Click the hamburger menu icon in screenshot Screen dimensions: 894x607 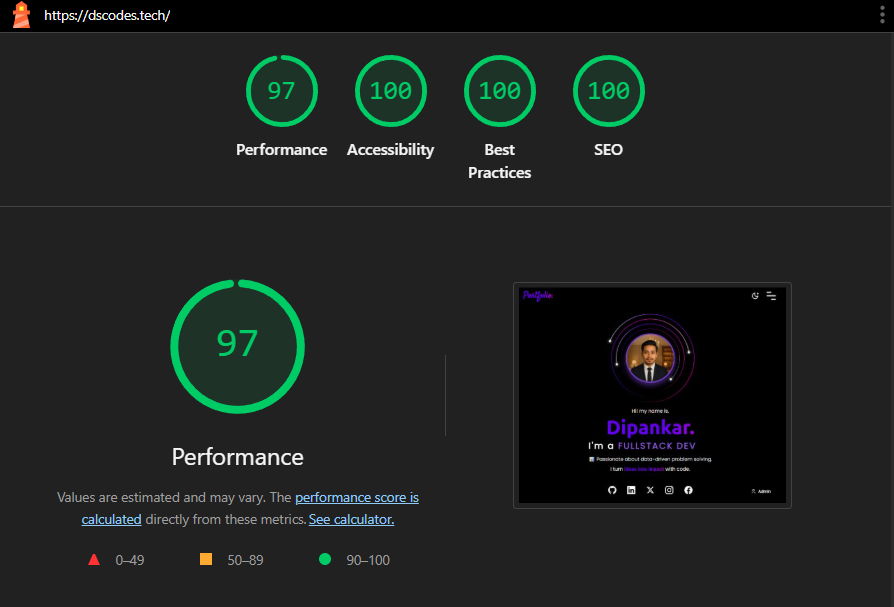point(771,296)
